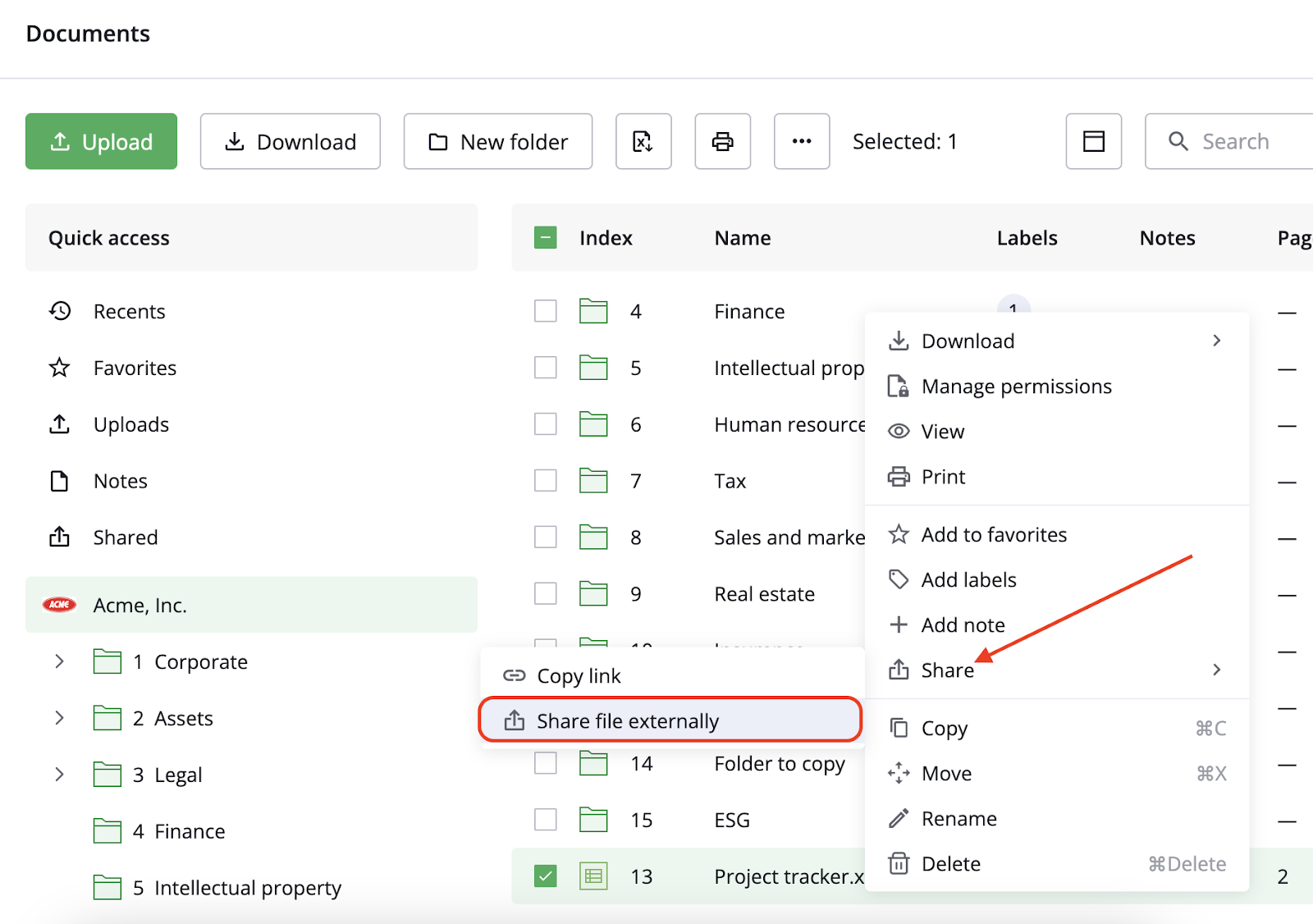1313x924 pixels.
Task: Uncheck the Project tracker row checkbox
Action: [x=546, y=876]
